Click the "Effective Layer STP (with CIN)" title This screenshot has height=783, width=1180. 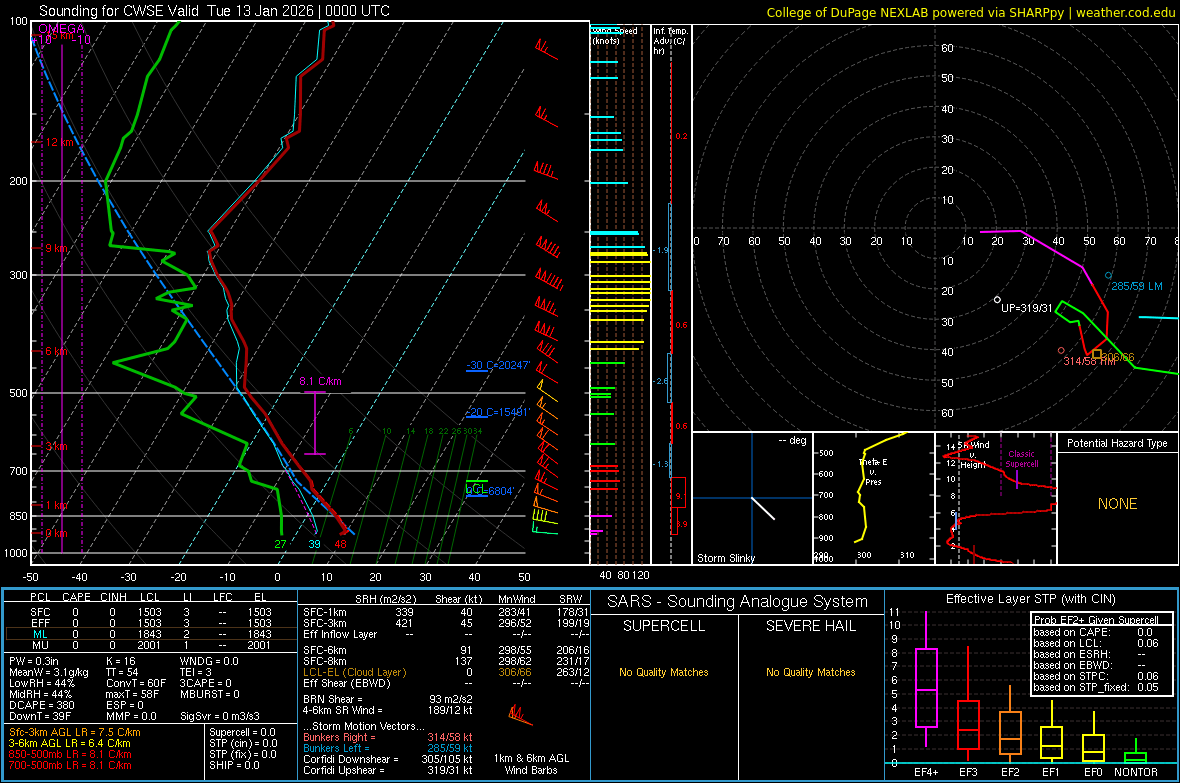pos(1030,599)
